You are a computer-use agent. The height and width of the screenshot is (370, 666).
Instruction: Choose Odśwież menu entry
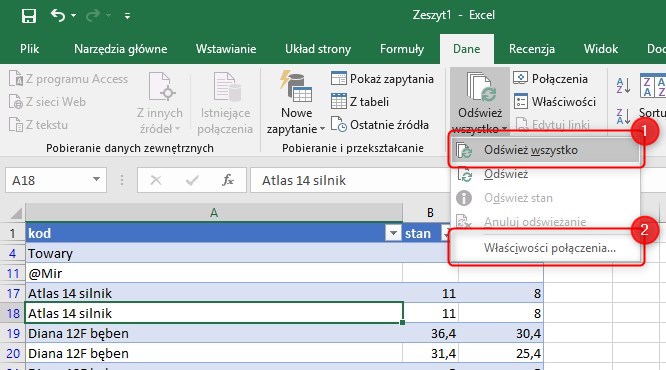click(x=545, y=174)
